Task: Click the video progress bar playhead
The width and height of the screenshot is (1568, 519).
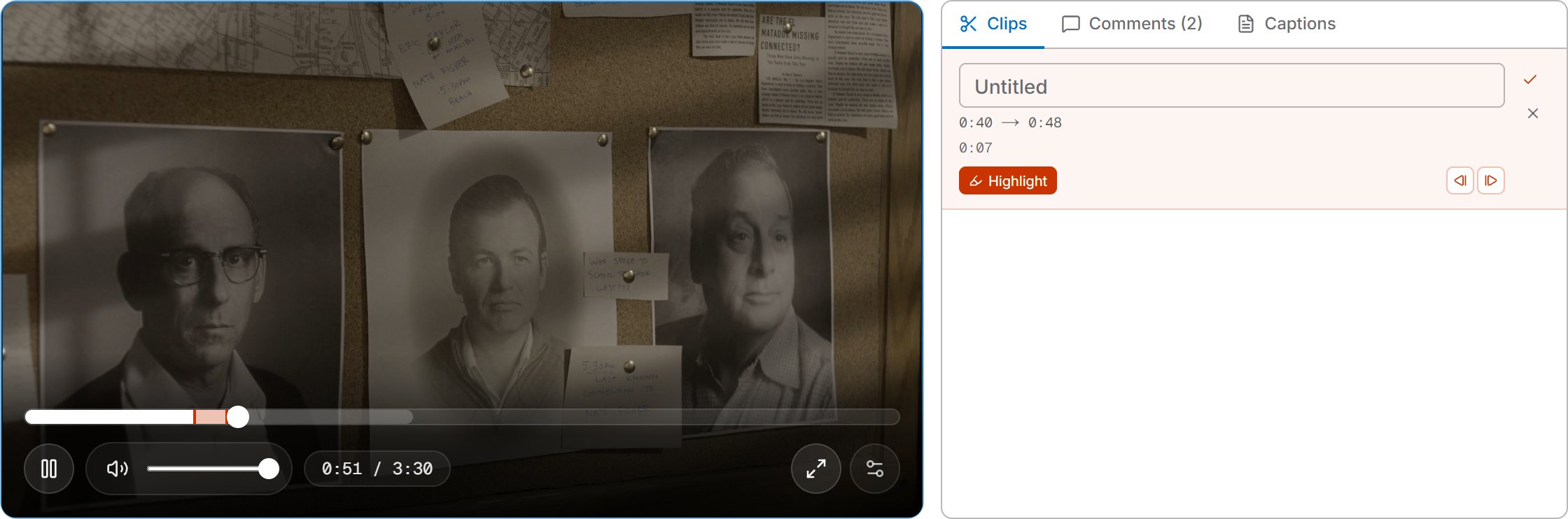Action: point(238,417)
